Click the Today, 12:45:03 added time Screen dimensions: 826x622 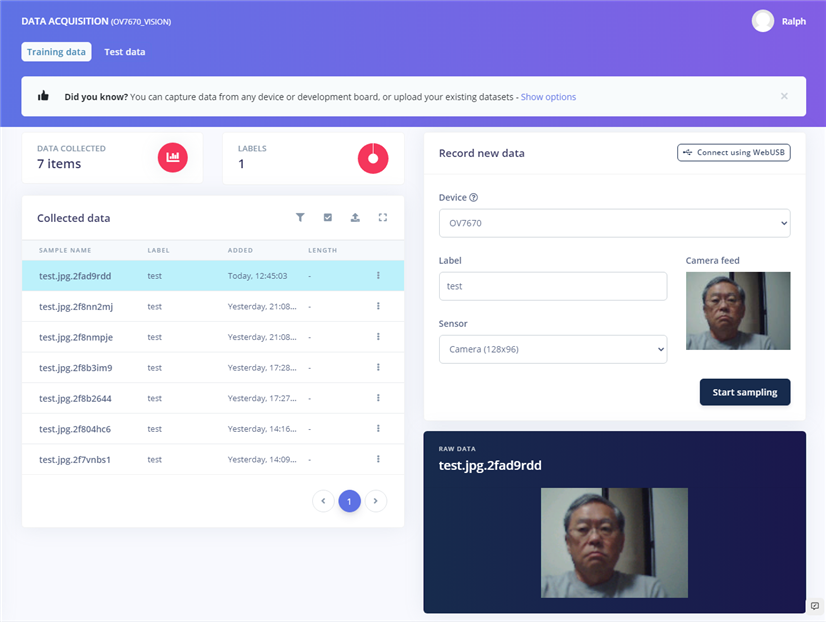click(258, 276)
